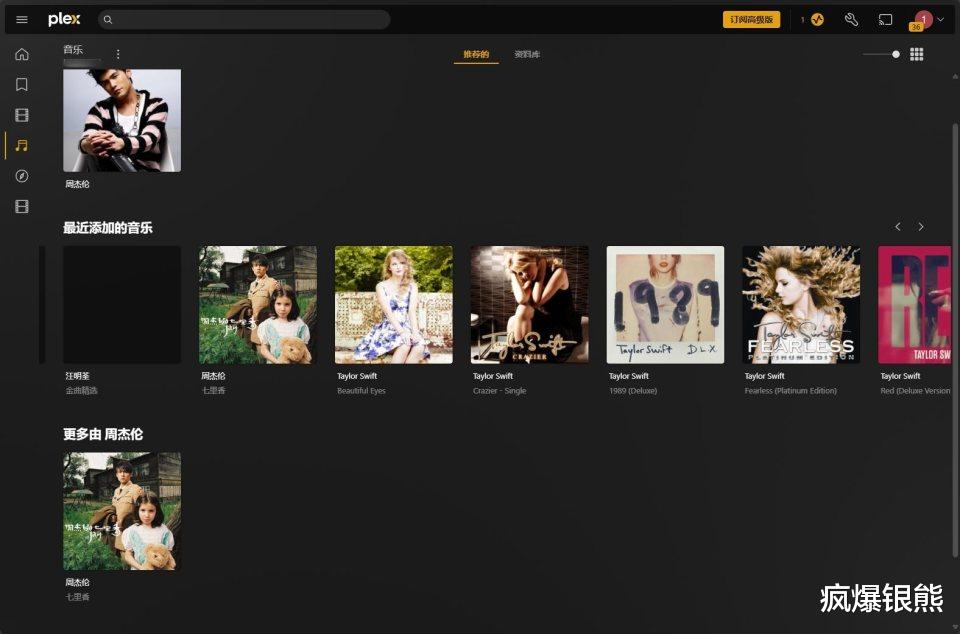Go to Home in the sidebar

pos(21,54)
